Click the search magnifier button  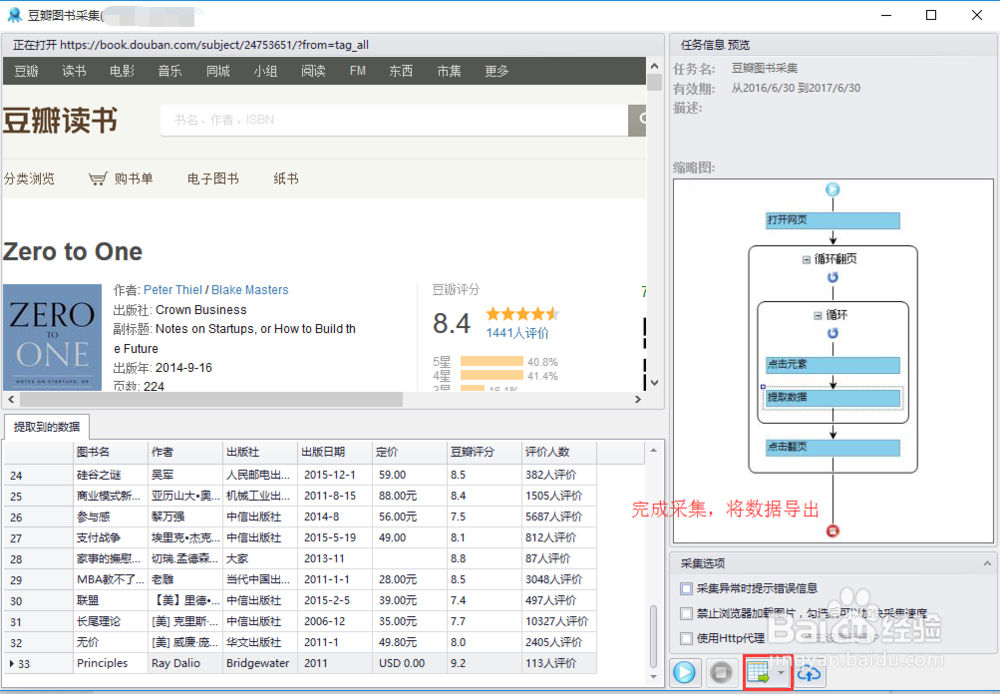point(638,120)
